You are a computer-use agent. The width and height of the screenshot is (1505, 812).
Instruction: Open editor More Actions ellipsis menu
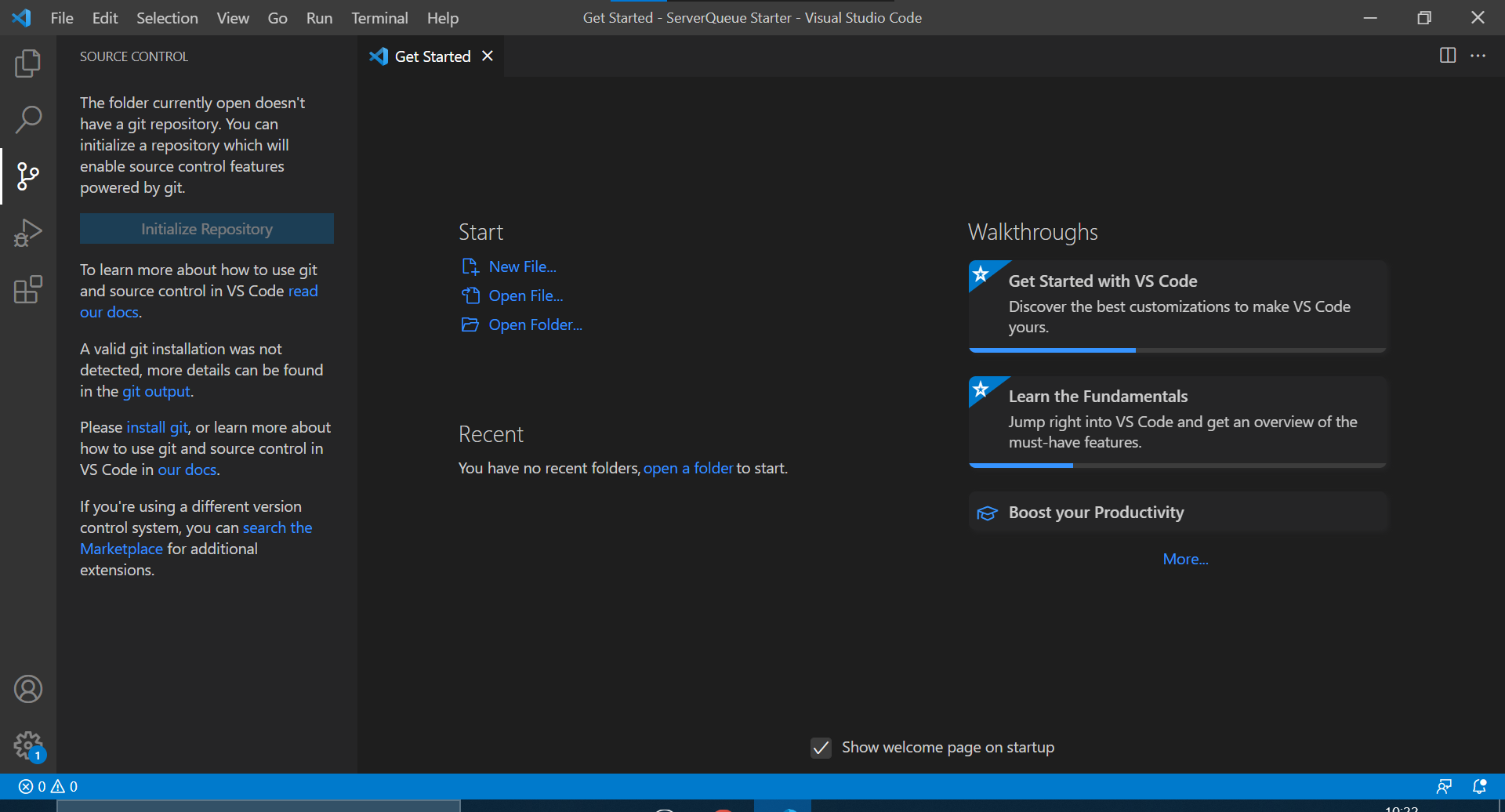(1478, 56)
